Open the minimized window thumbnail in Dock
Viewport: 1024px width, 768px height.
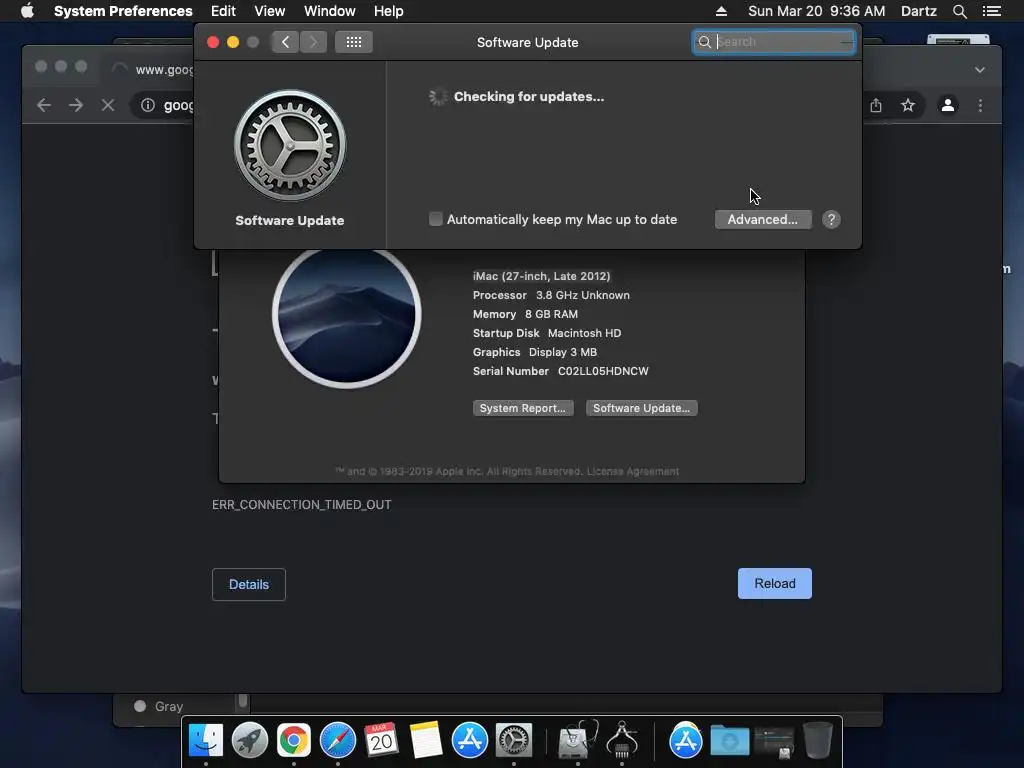click(773, 742)
